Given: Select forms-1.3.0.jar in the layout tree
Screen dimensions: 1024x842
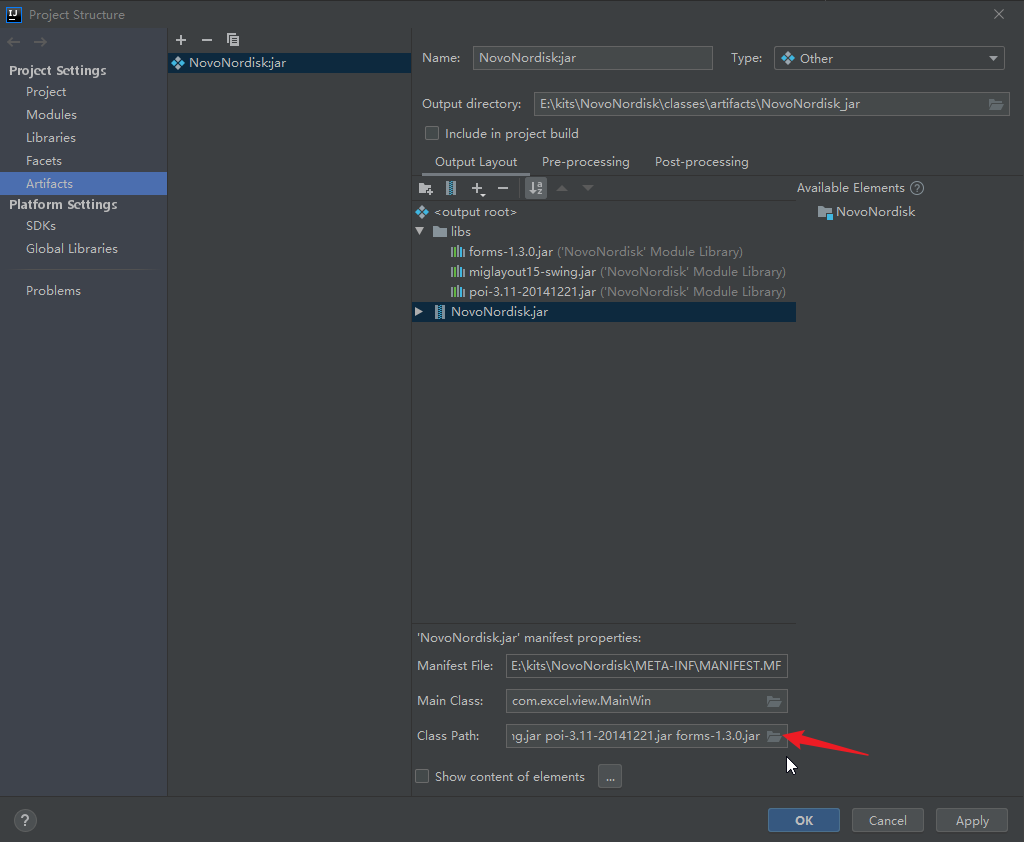Looking at the screenshot, I should coord(511,251).
